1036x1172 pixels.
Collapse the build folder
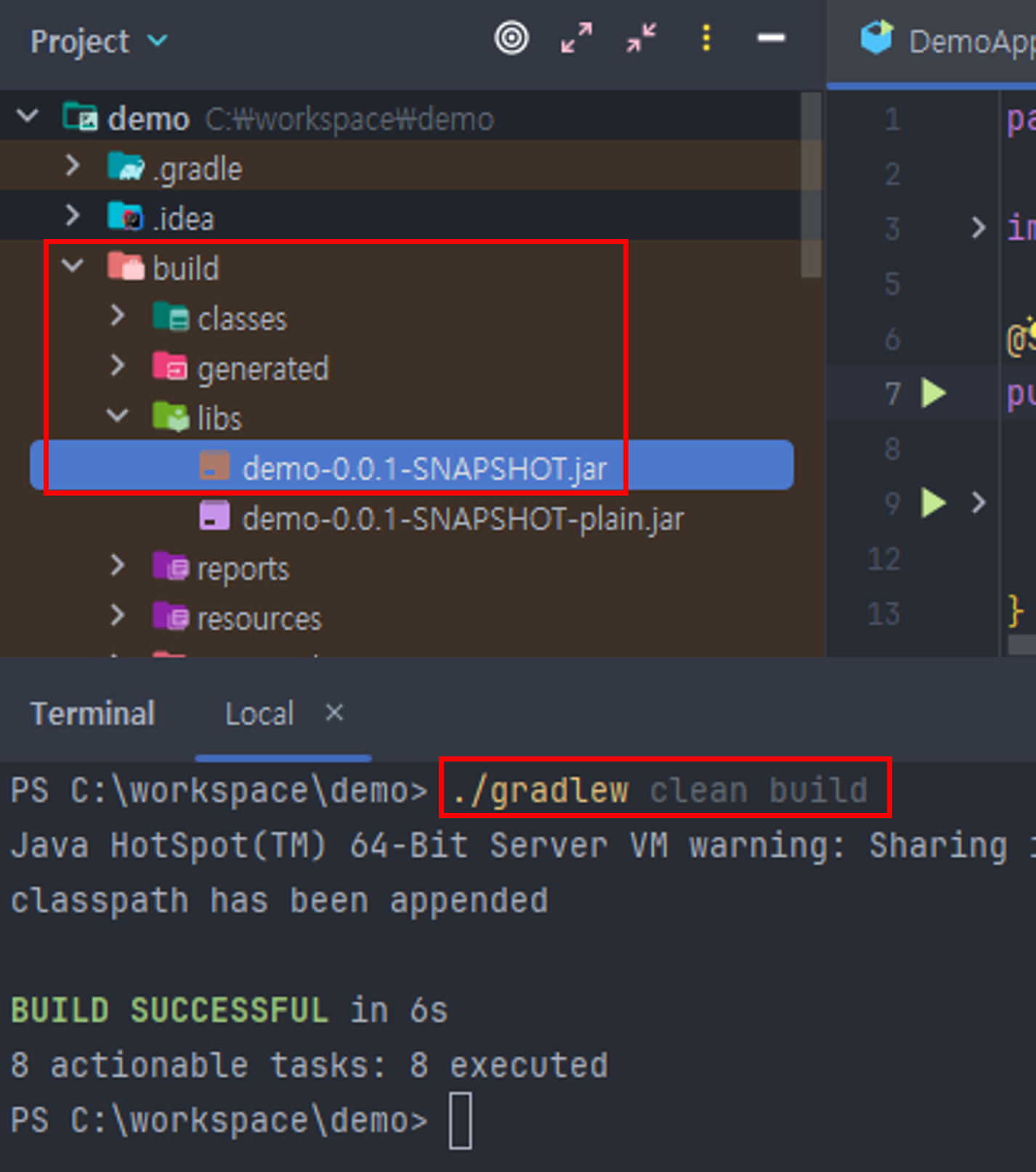73,265
